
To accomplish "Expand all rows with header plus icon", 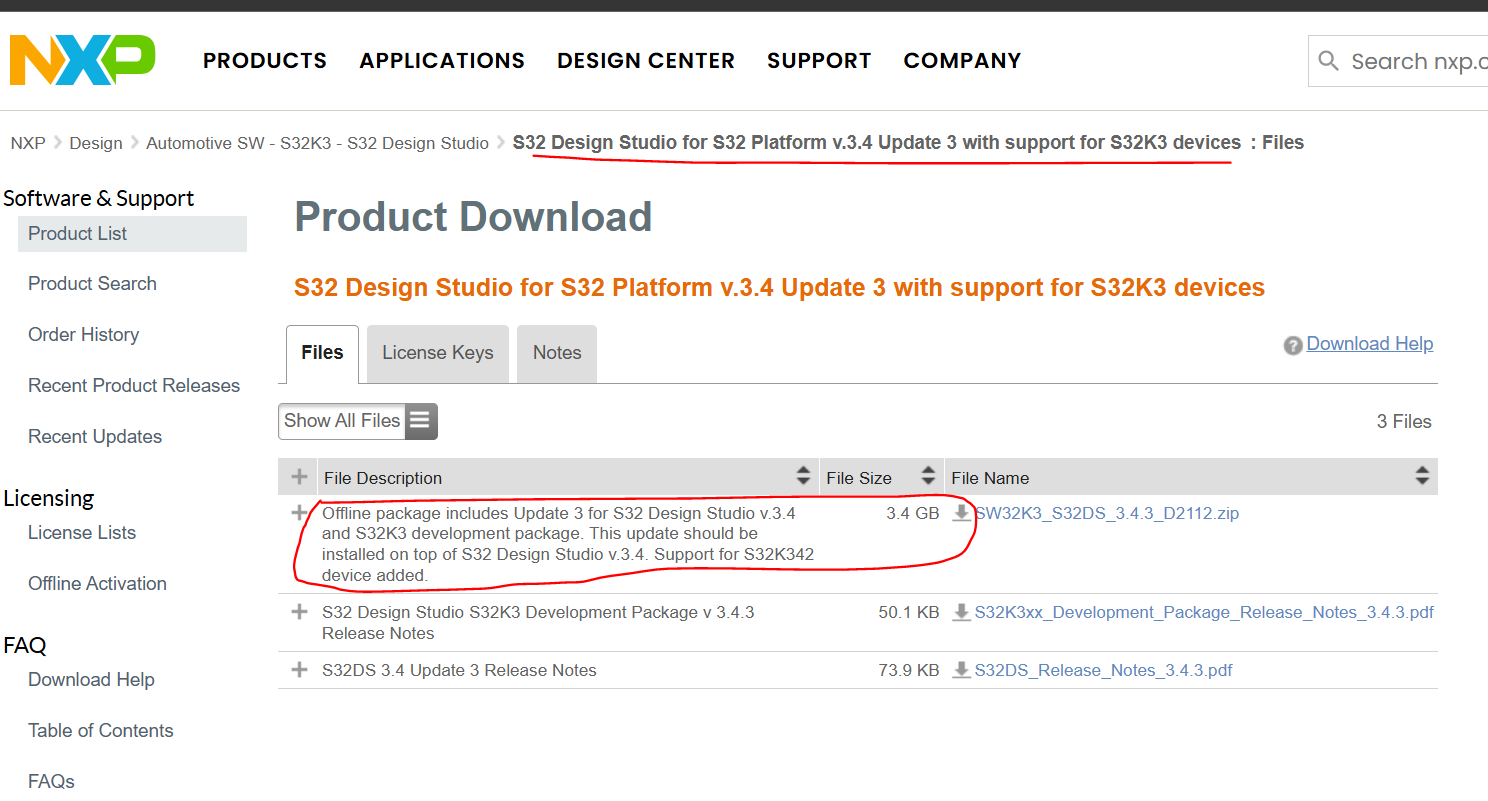I will coord(298,477).
